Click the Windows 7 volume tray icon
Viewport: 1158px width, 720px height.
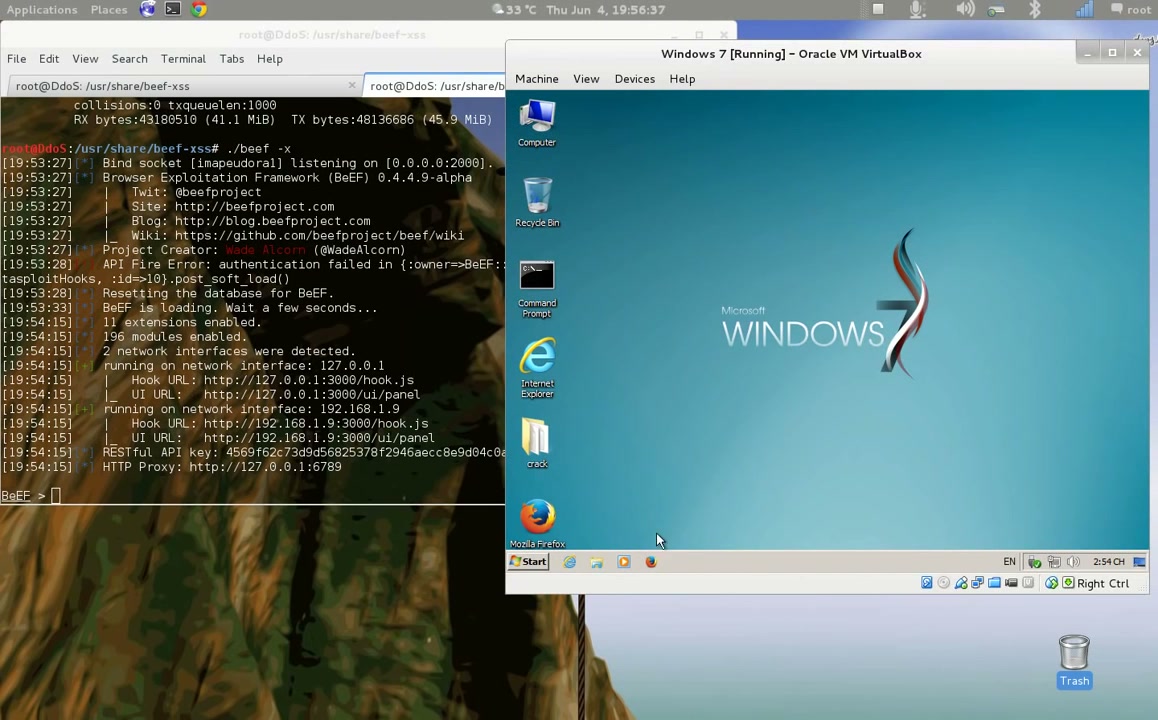click(1073, 562)
